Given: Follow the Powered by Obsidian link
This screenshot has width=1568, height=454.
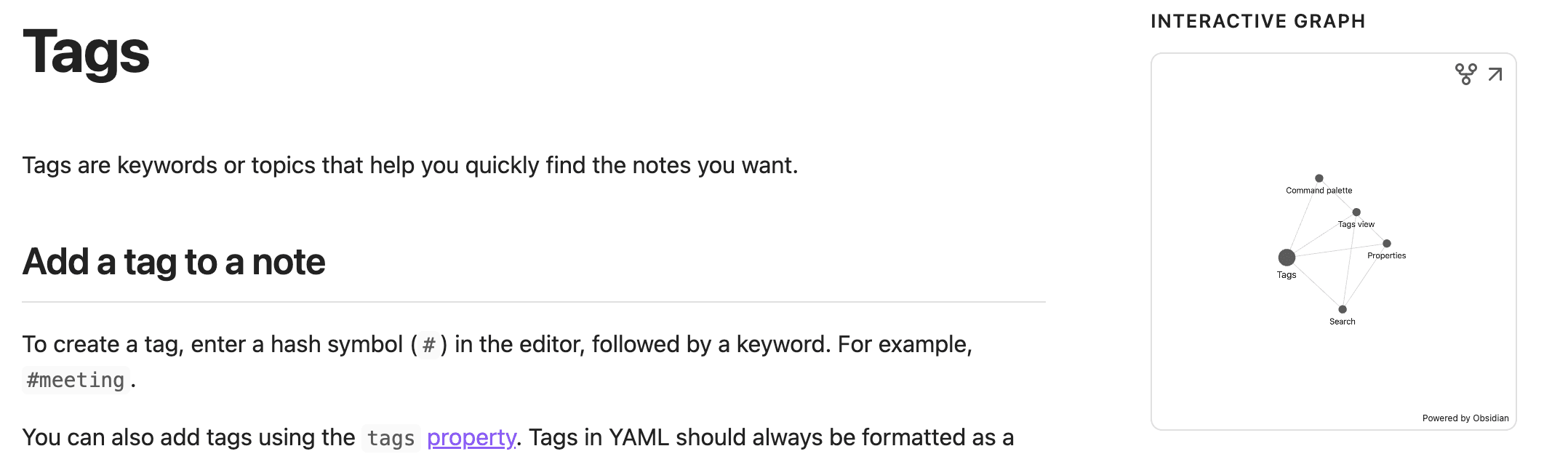Looking at the screenshot, I should coord(1465,418).
